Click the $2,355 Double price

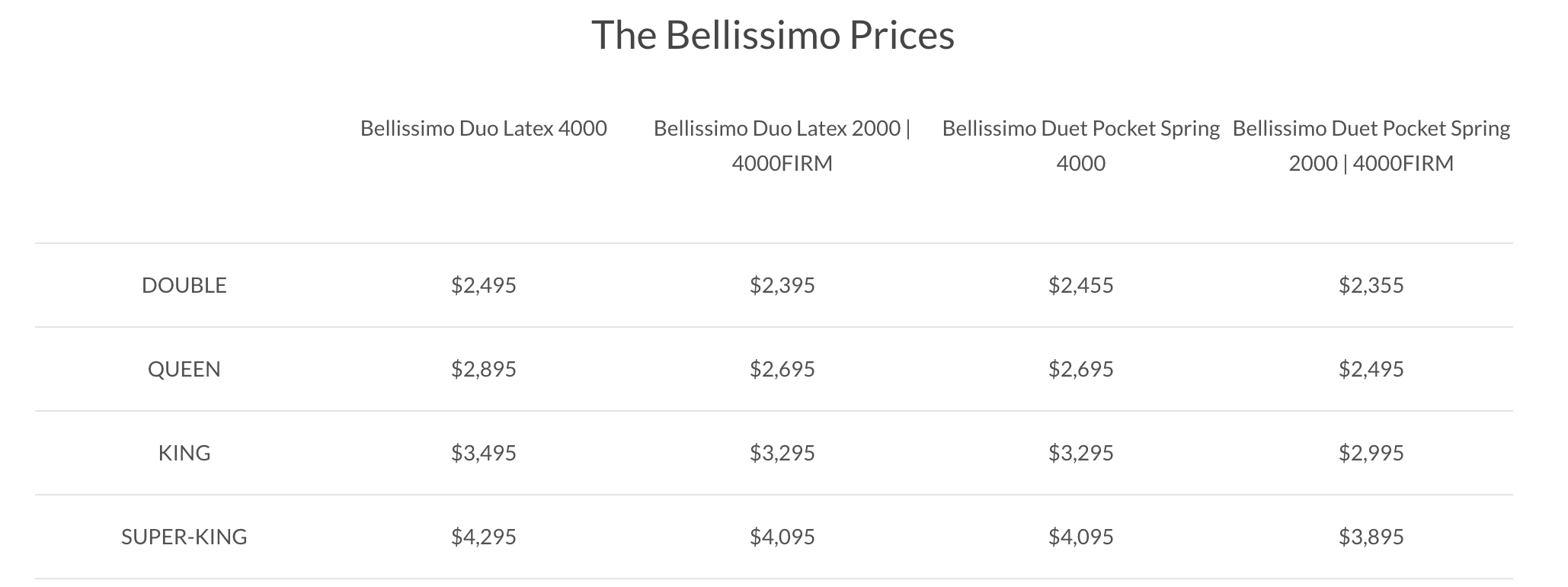(x=1371, y=285)
